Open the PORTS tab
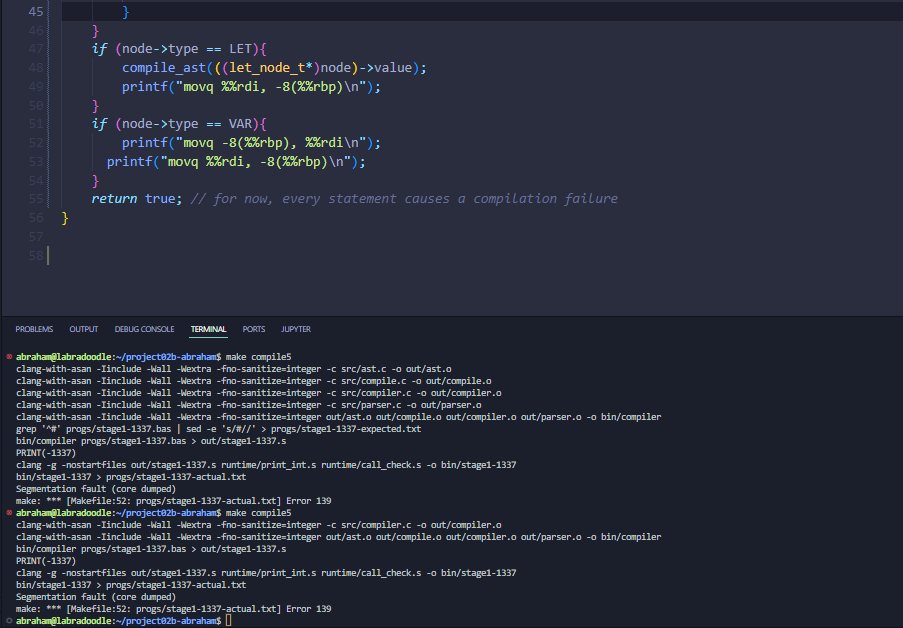Viewport: 903px width, 628px height. [254, 329]
